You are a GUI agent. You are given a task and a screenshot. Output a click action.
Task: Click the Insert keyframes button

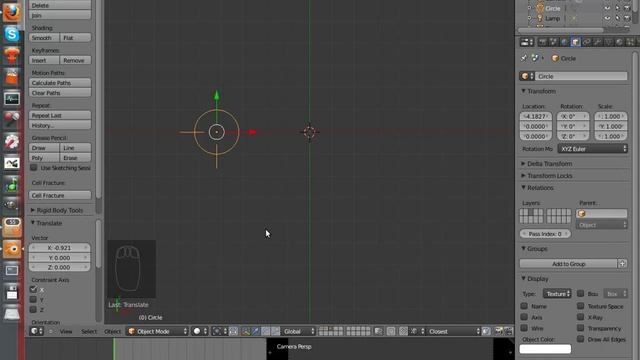pyautogui.click(x=44, y=60)
